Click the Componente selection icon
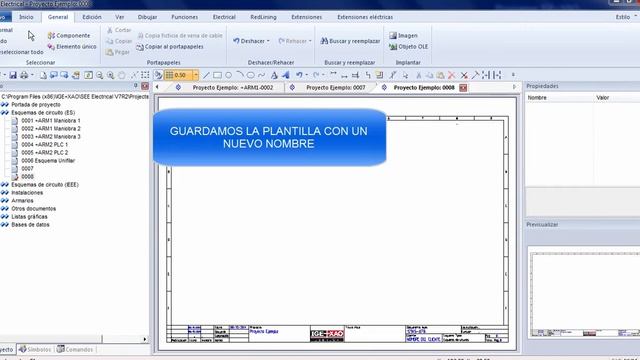Screen dimensions: 640x360 [51, 36]
